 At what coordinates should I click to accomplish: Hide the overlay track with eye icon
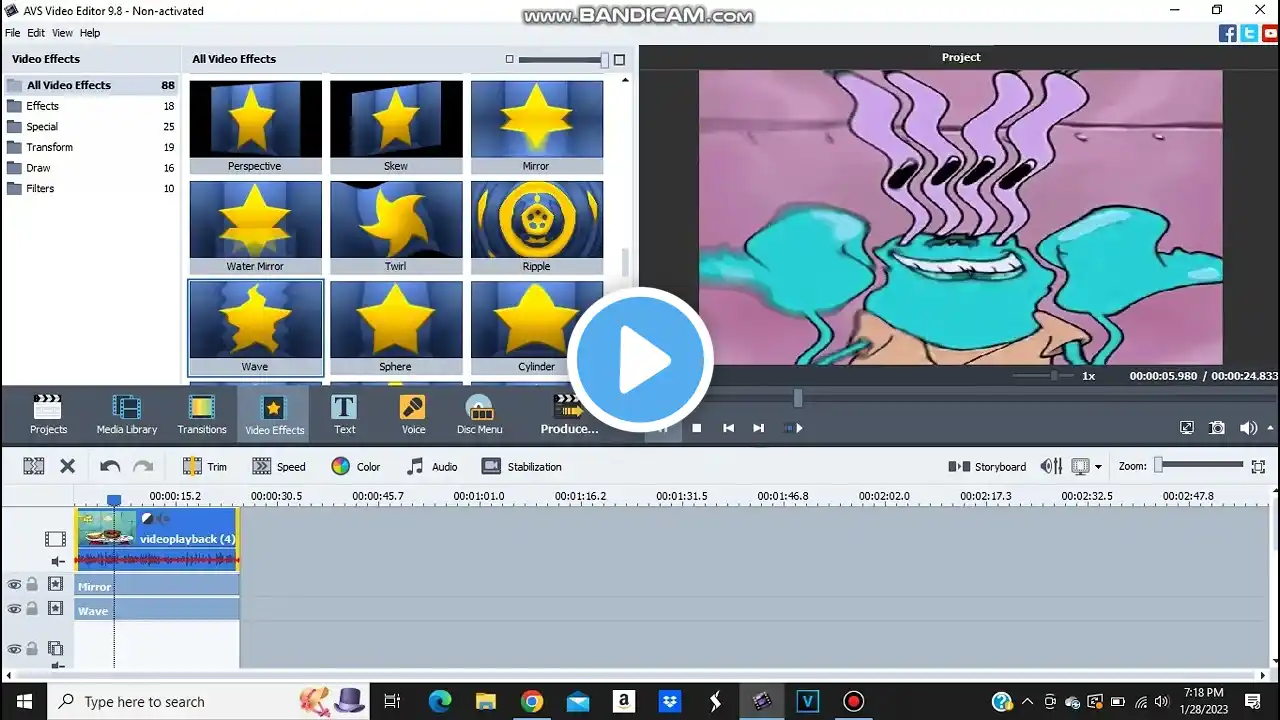click(x=14, y=649)
